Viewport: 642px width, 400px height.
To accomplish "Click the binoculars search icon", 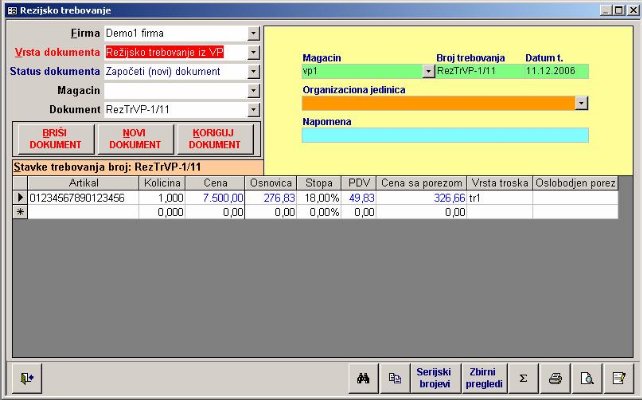I will click(364, 377).
